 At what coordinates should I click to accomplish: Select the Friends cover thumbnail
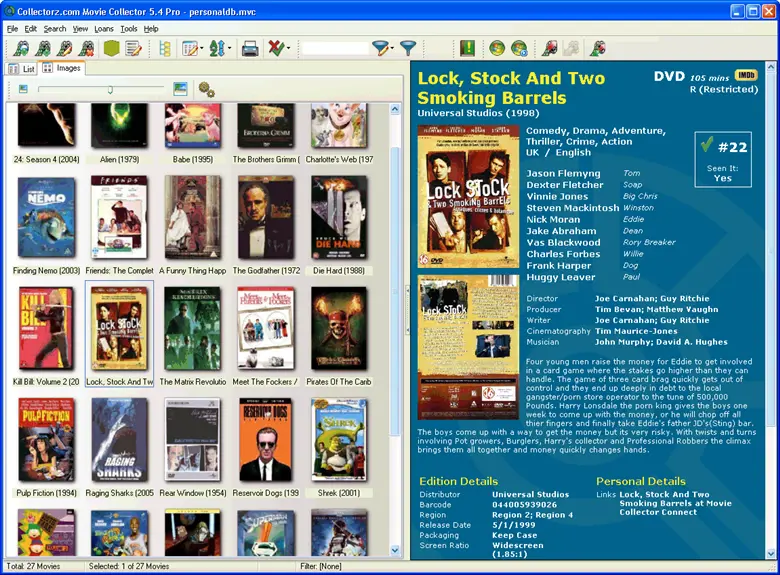click(119, 217)
